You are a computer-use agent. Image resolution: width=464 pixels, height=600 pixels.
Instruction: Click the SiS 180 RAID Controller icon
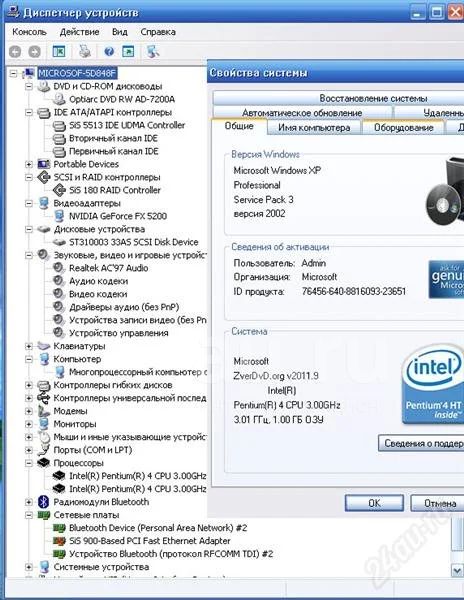59,190
